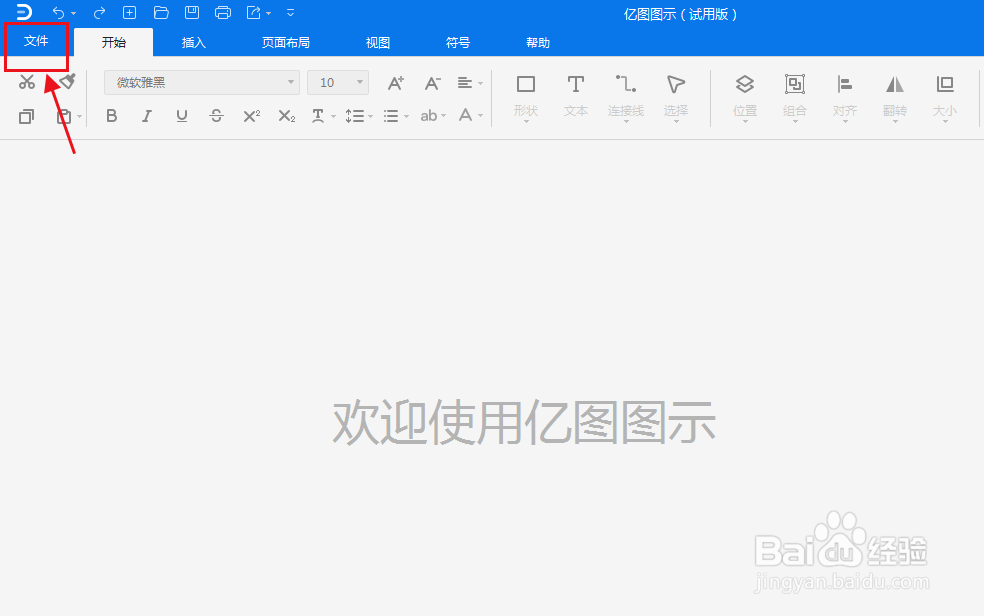This screenshot has height=616, width=984.
Task: Click the Save icon in quick access toolbar
Action: (191, 12)
